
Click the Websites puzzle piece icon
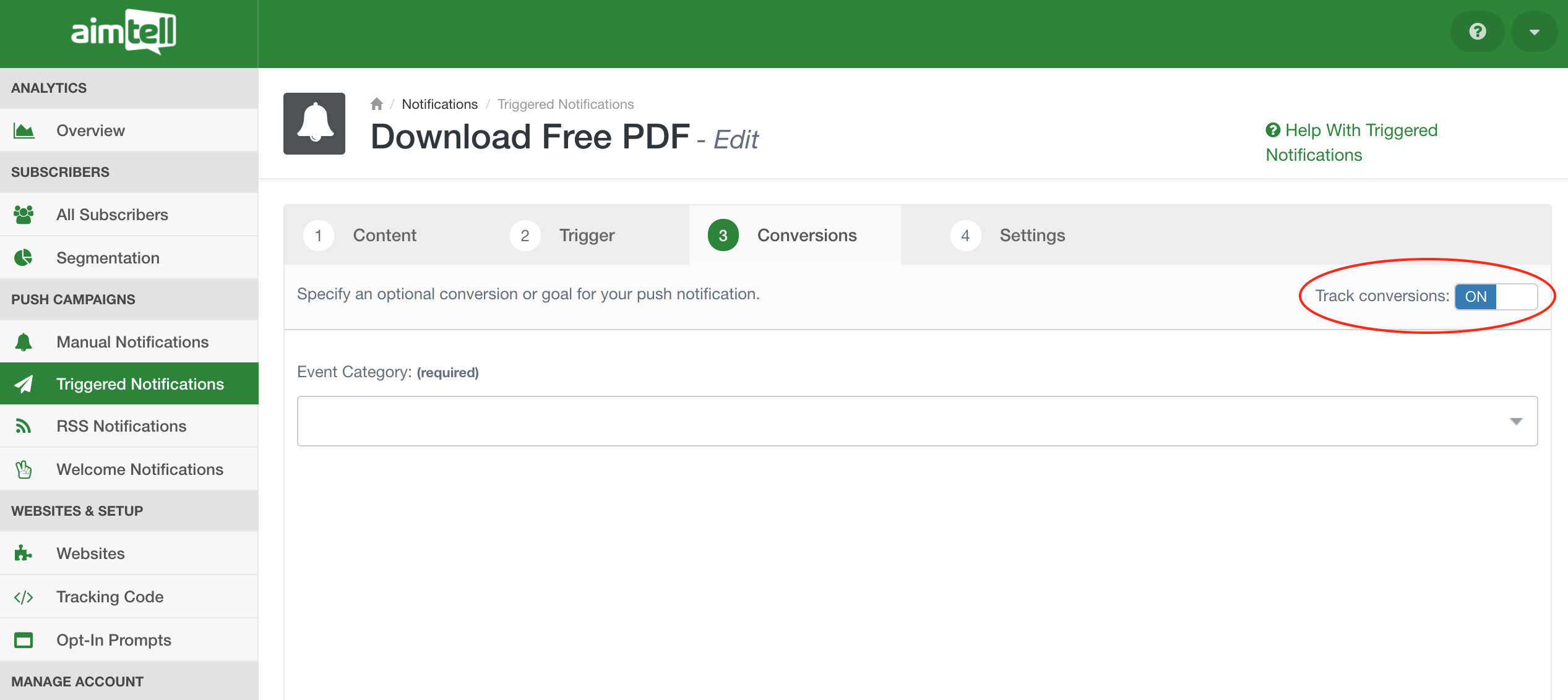[24, 553]
